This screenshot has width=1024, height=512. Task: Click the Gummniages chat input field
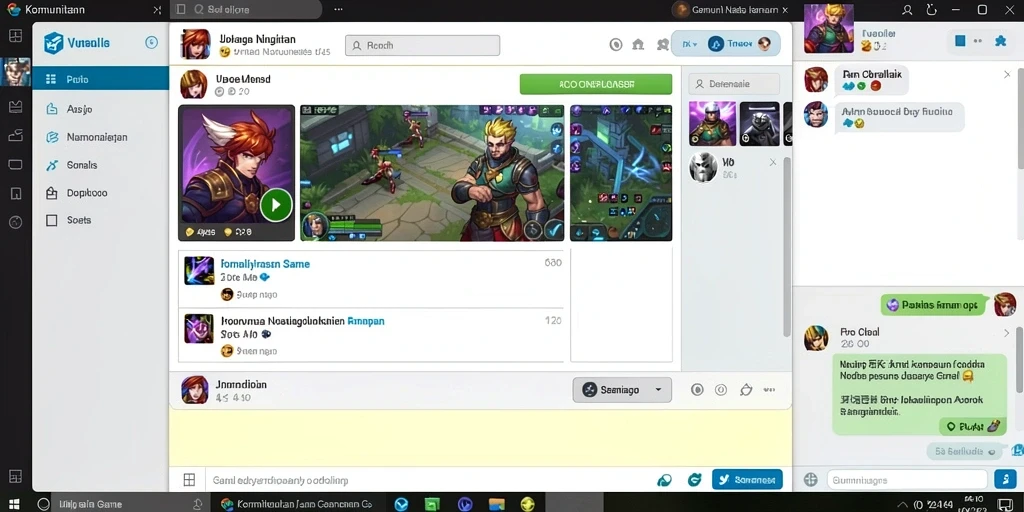pyautogui.click(x=907, y=479)
